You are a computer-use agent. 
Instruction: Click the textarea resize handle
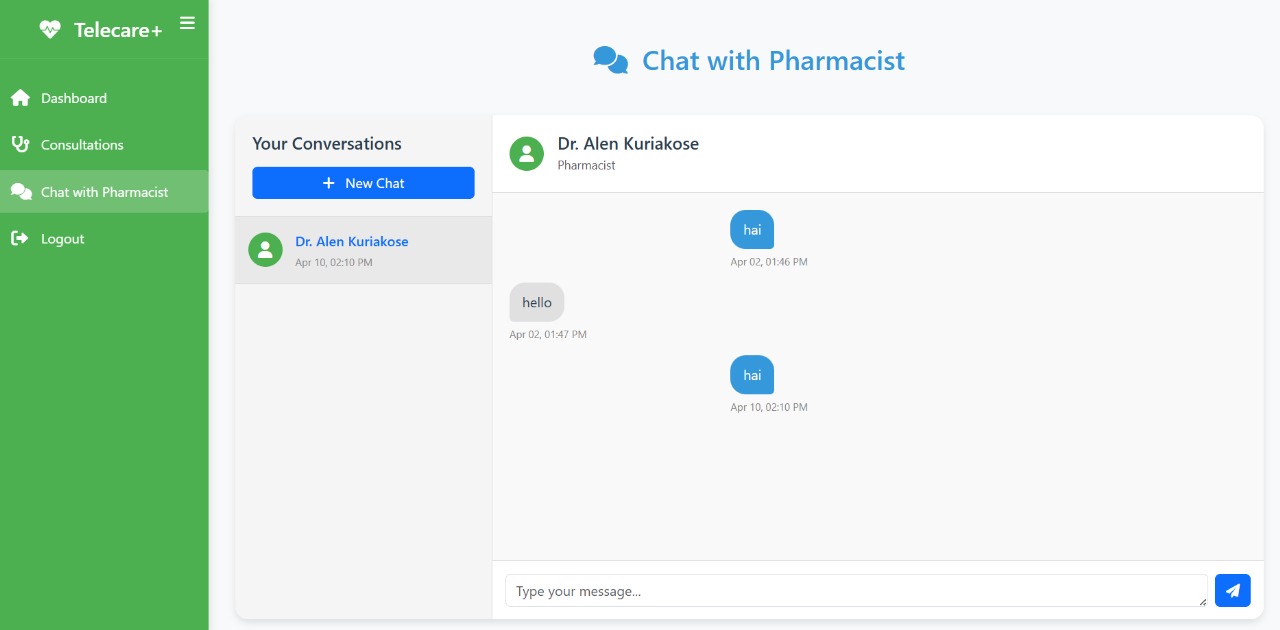1203,601
